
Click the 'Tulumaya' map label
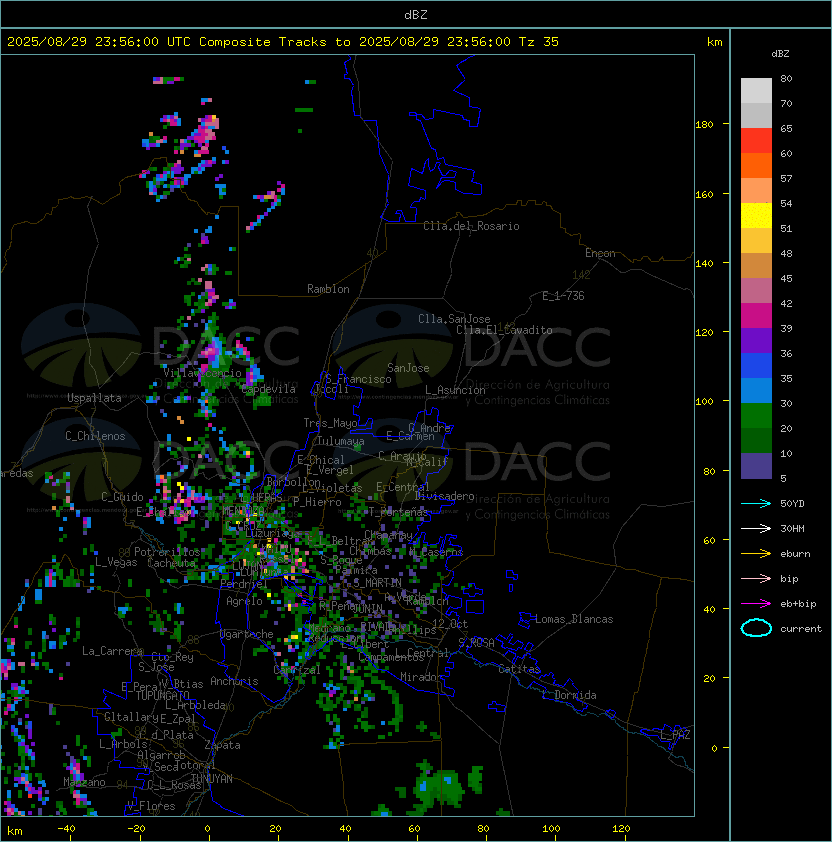(x=341, y=441)
